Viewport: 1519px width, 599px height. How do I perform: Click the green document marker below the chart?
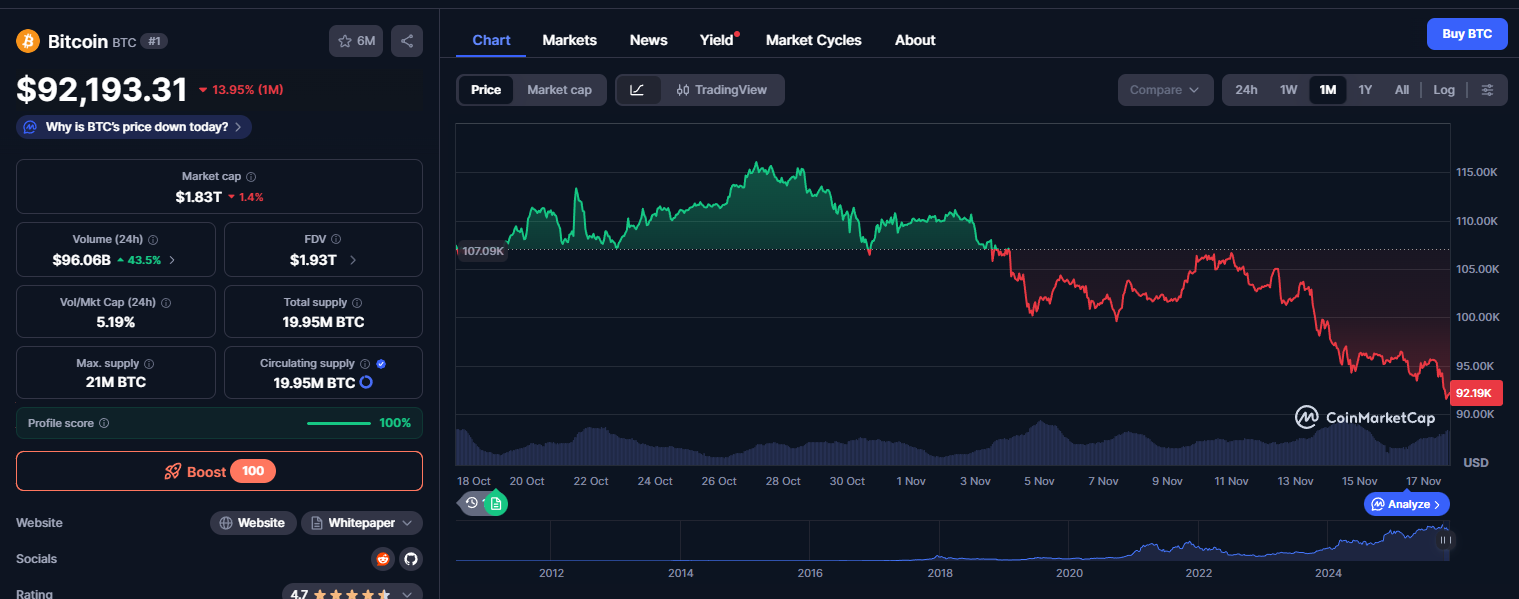tap(496, 503)
